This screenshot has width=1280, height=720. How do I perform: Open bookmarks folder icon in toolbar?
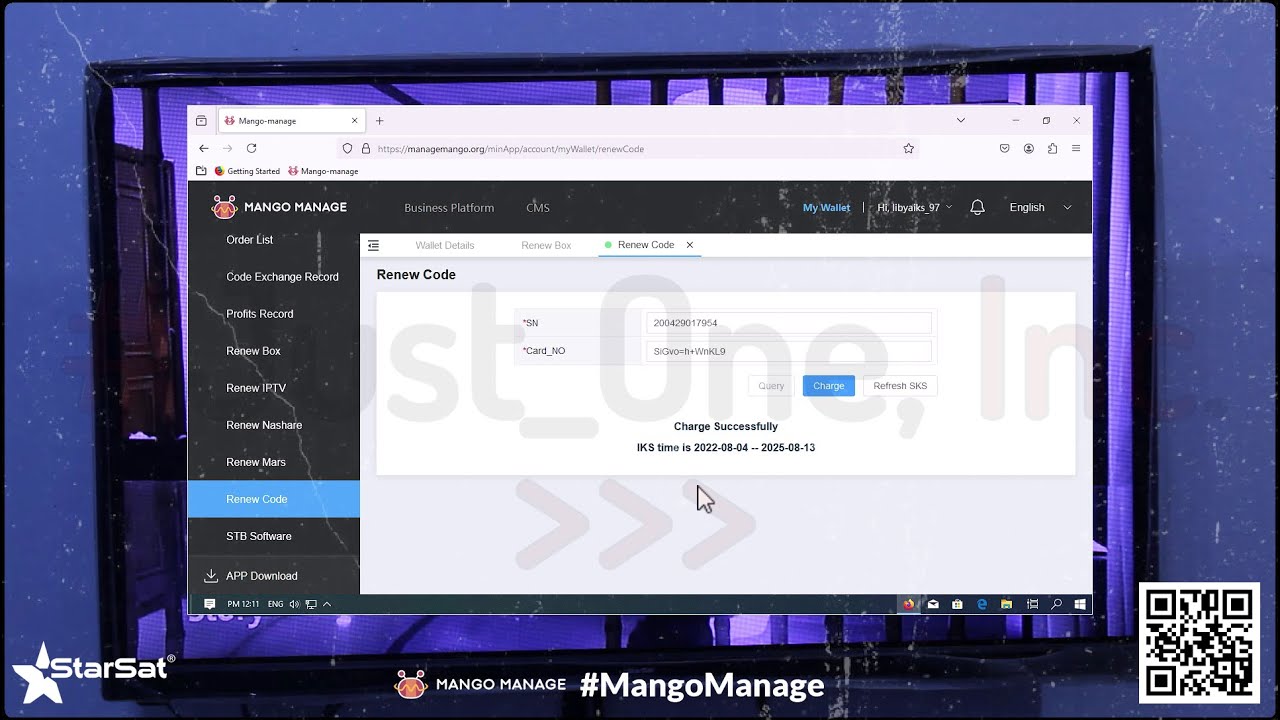coord(201,171)
